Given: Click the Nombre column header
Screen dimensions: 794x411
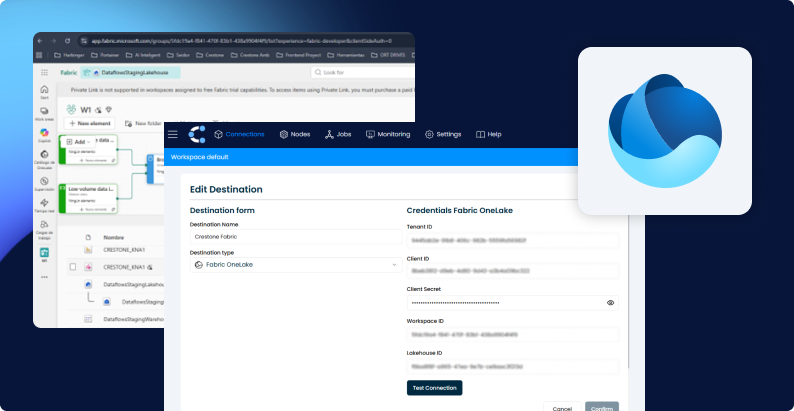Looking at the screenshot, I should pyautogui.click(x=113, y=237).
